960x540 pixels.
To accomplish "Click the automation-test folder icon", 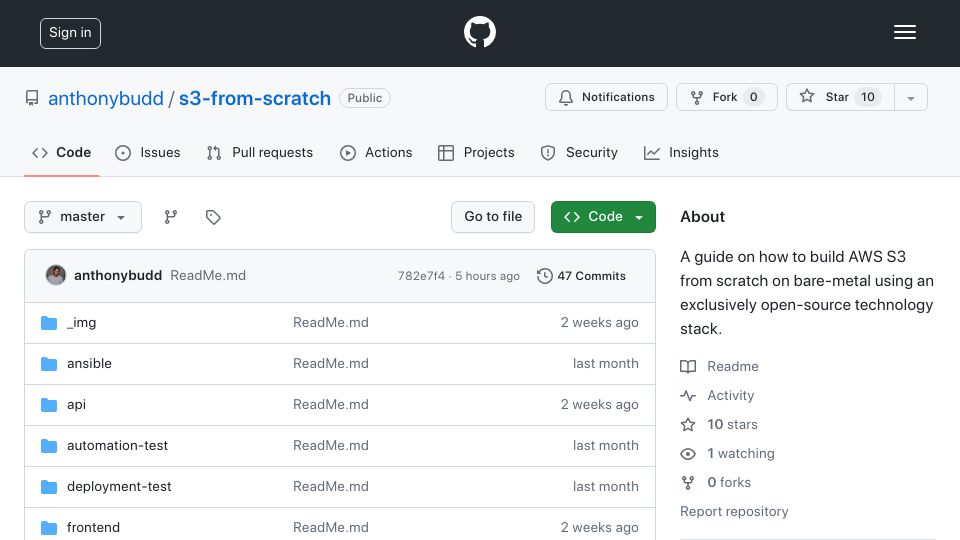I will pos(49,446).
